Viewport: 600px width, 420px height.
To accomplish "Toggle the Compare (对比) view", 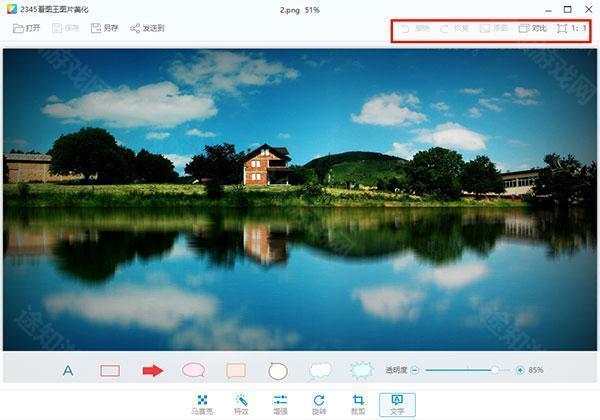I will point(531,28).
